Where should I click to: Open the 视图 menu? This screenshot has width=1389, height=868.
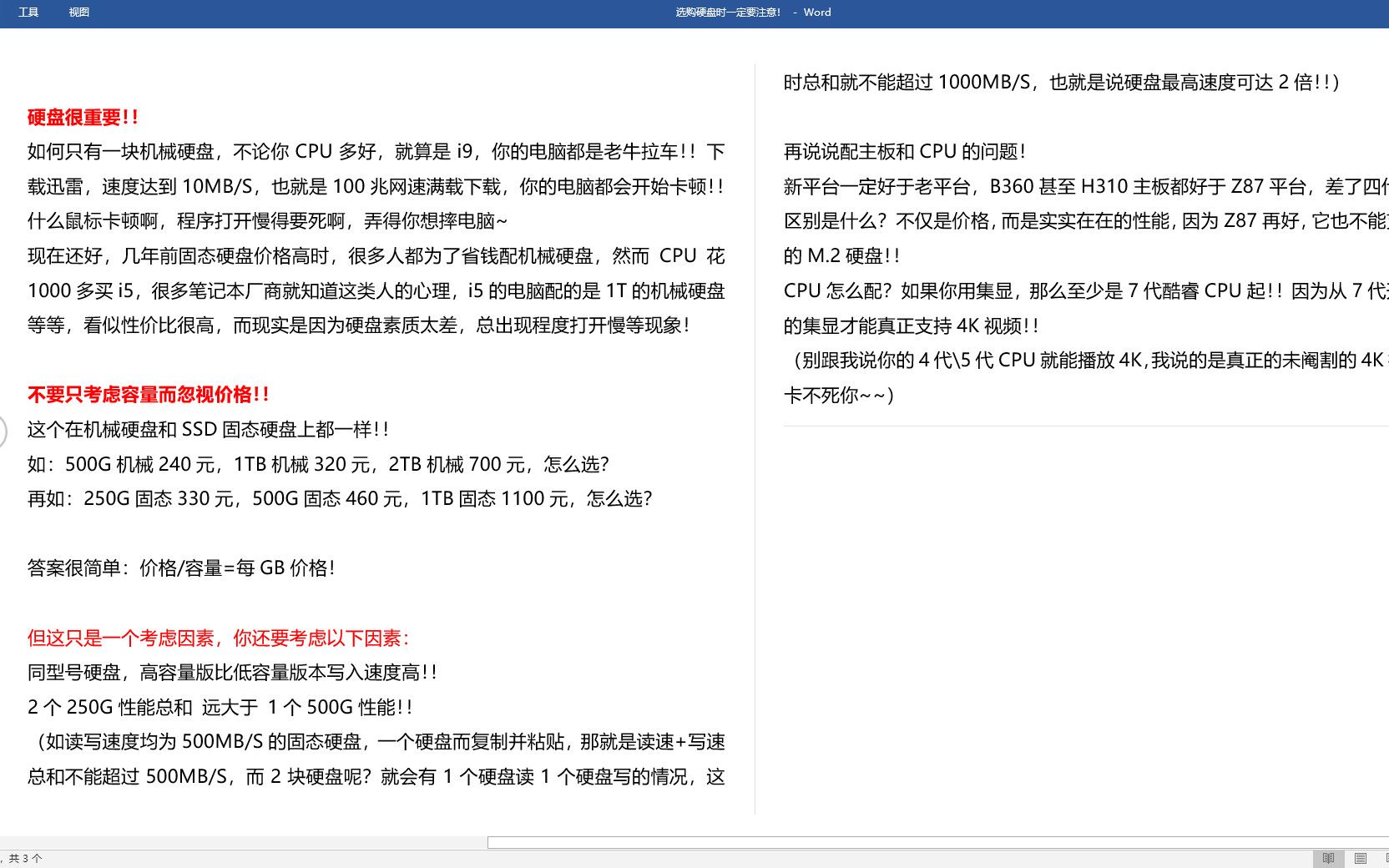pos(78,12)
